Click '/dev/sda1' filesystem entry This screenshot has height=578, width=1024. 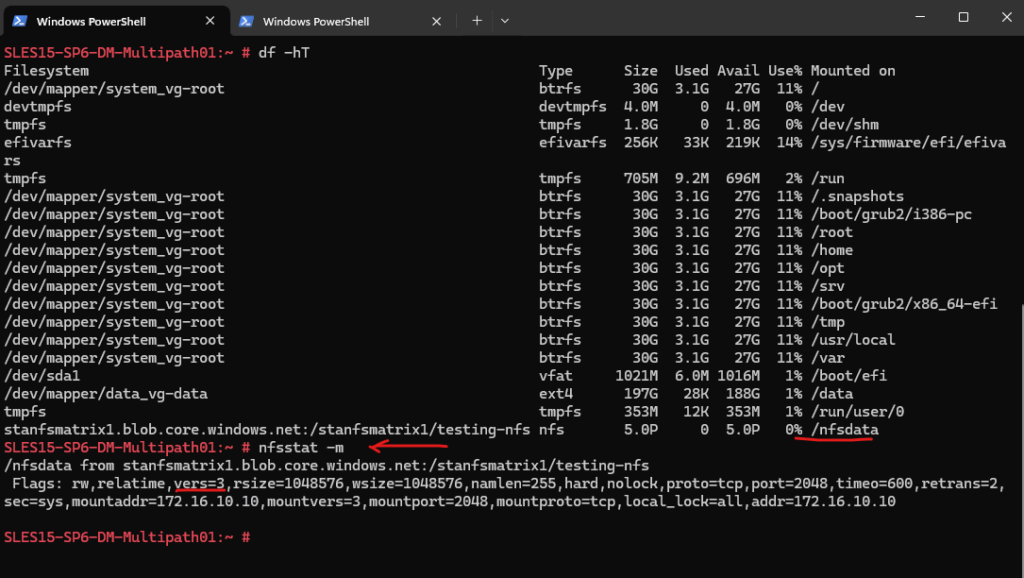(x=42, y=376)
